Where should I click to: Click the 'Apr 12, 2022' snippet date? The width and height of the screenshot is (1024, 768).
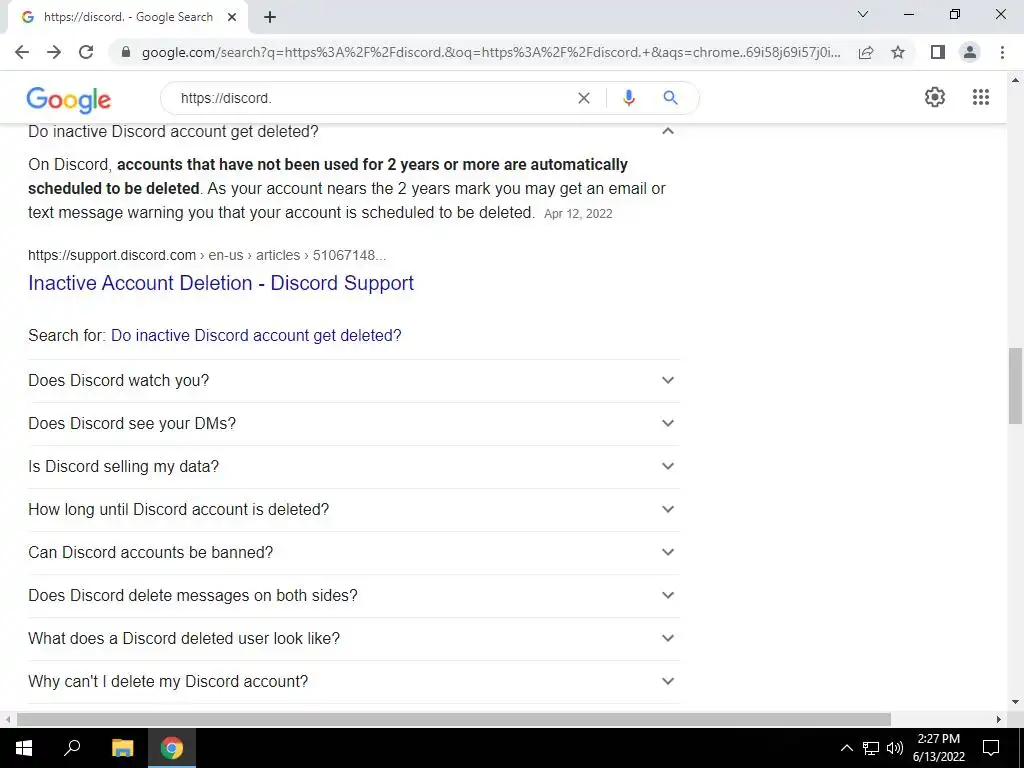pyautogui.click(x=578, y=214)
